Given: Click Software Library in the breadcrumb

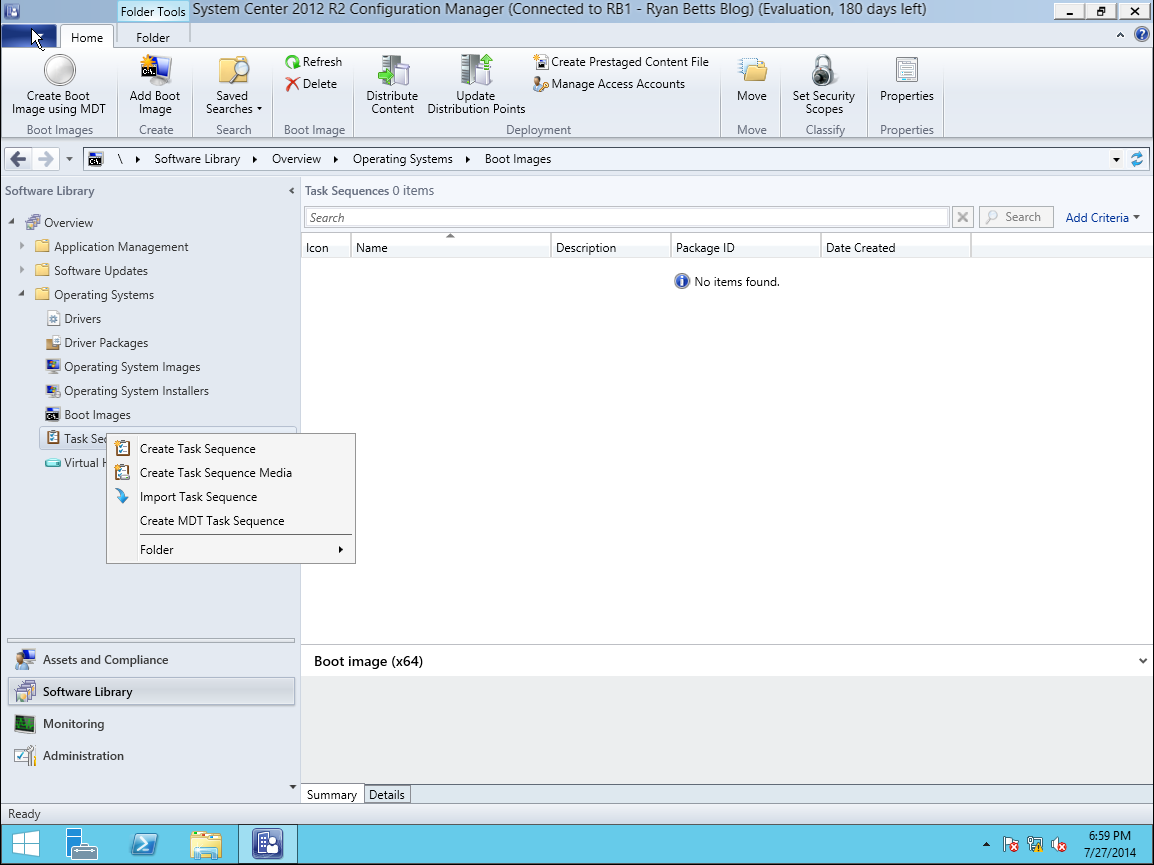Looking at the screenshot, I should tap(197, 159).
